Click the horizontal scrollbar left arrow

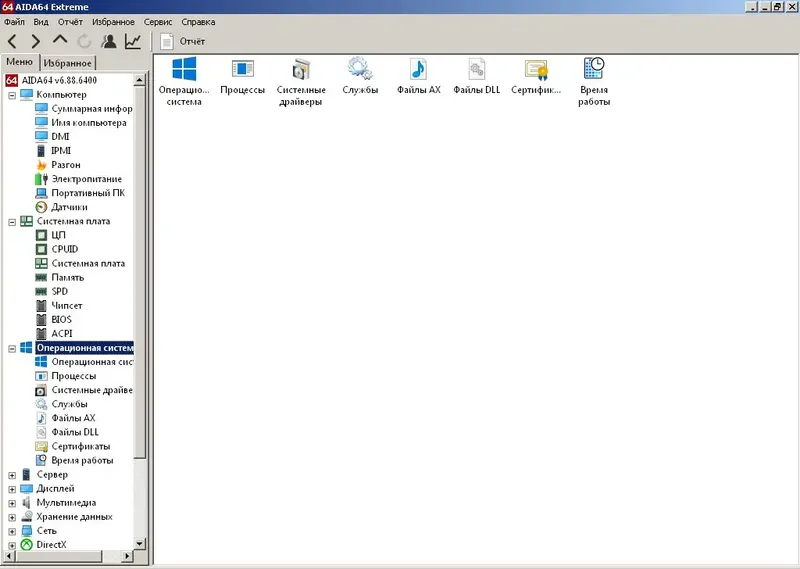pos(9,556)
